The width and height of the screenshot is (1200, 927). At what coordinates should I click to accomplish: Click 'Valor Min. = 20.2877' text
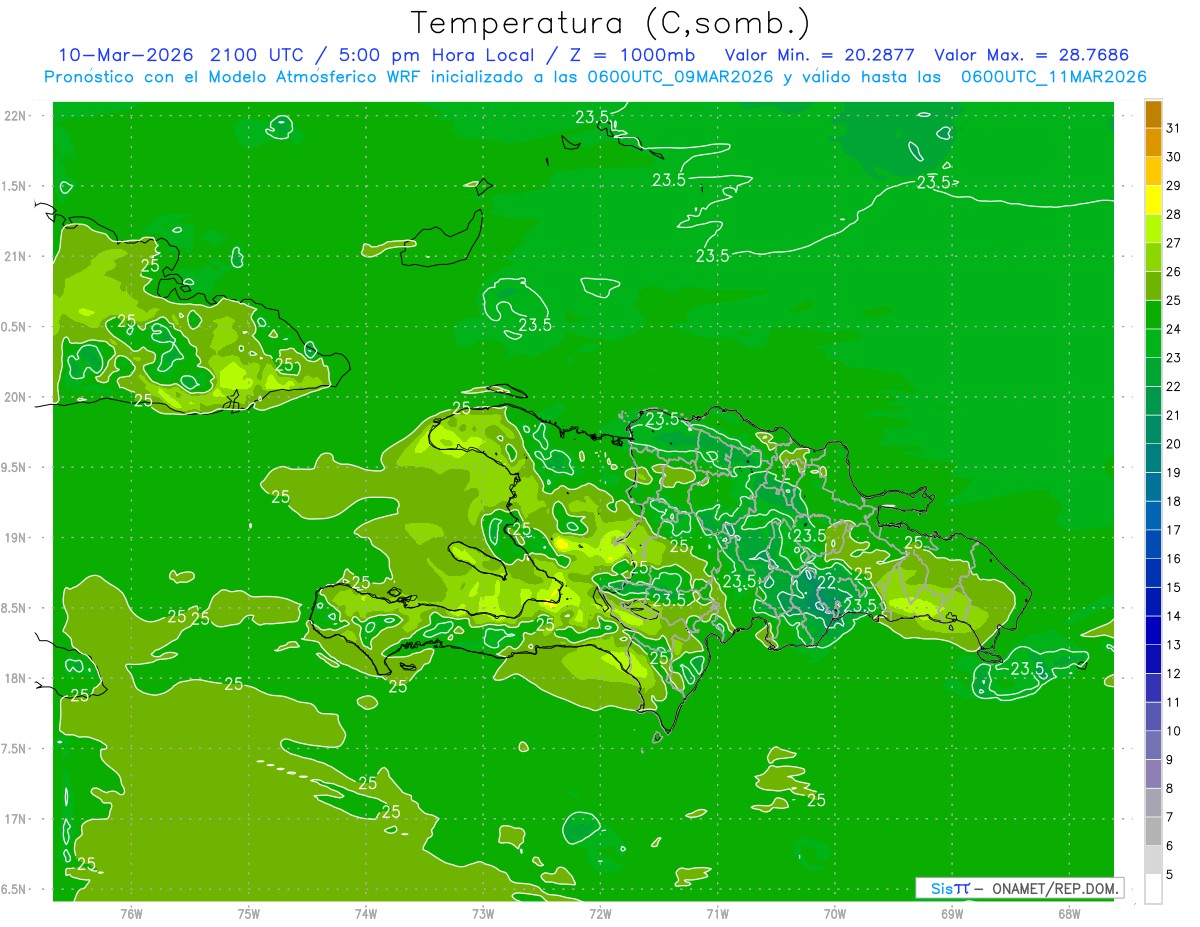(819, 54)
